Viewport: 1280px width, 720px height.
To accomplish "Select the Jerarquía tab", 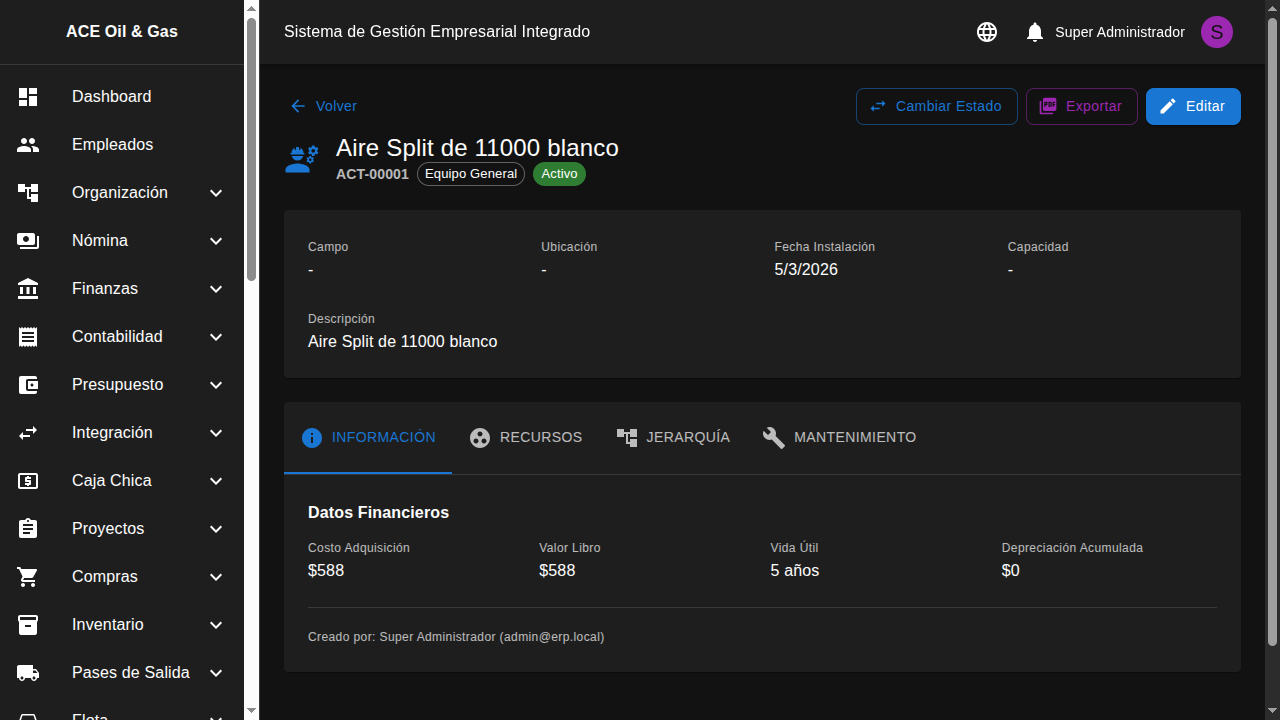I will coord(673,437).
